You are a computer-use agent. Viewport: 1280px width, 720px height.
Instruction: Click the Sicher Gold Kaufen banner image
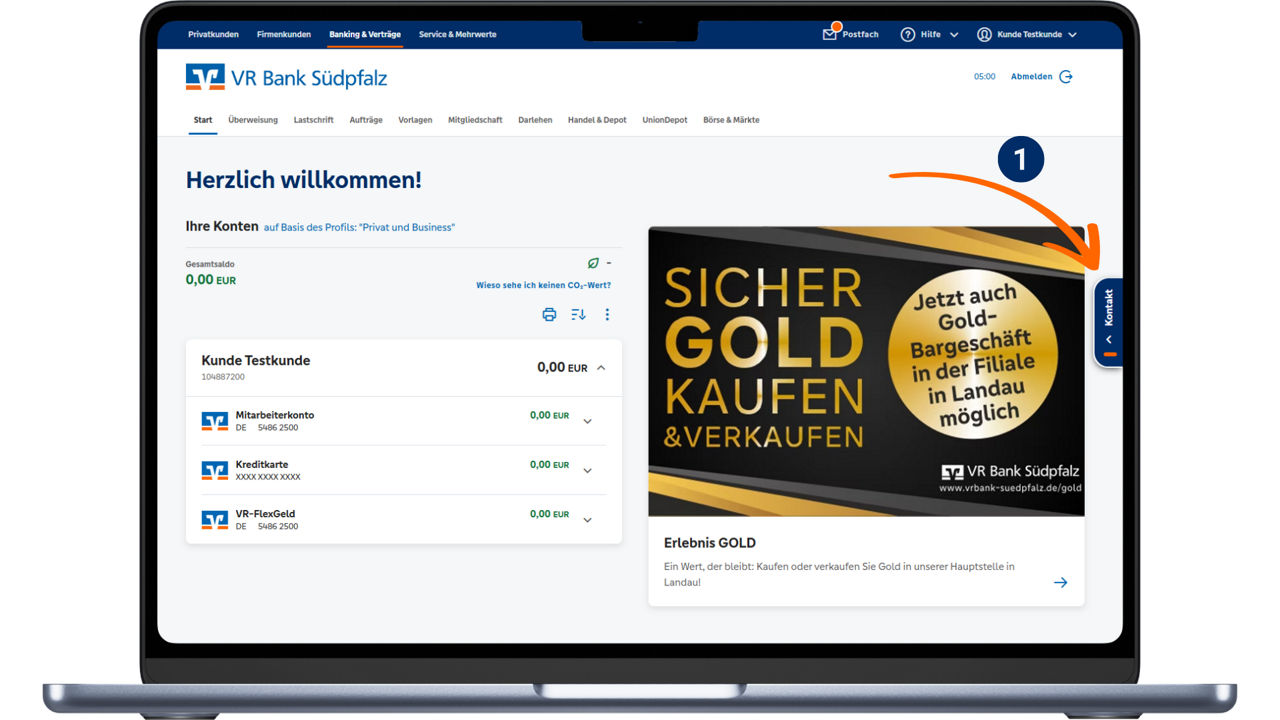tap(866, 371)
